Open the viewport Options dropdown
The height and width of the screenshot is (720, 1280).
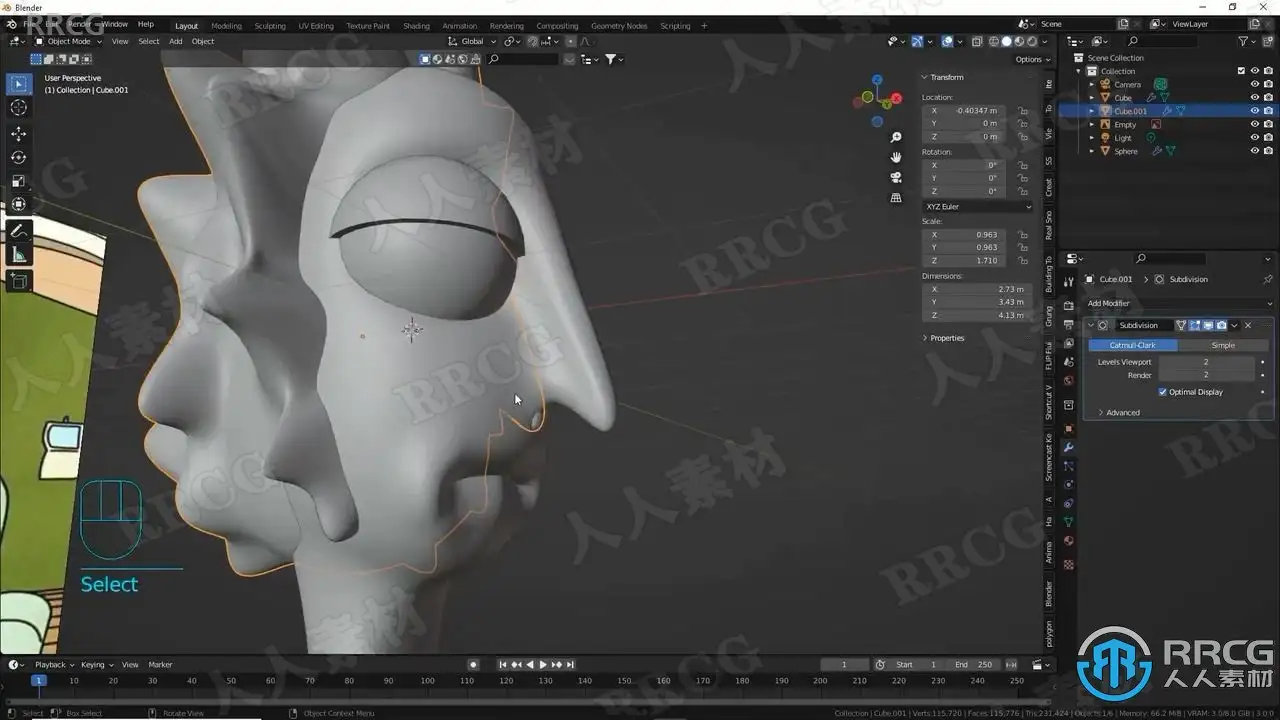click(1031, 59)
